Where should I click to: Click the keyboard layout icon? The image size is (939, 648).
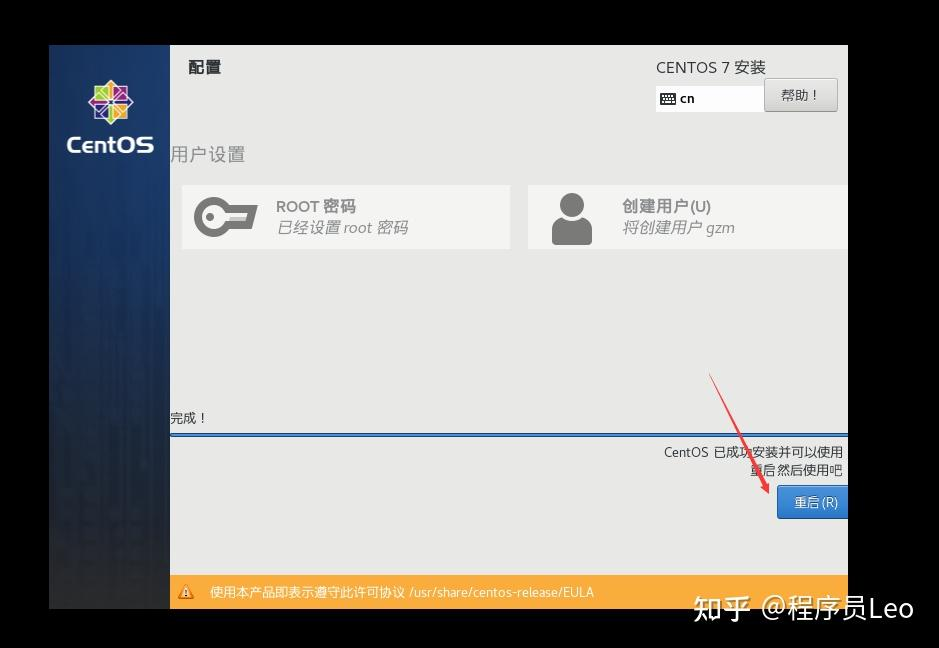pos(668,99)
